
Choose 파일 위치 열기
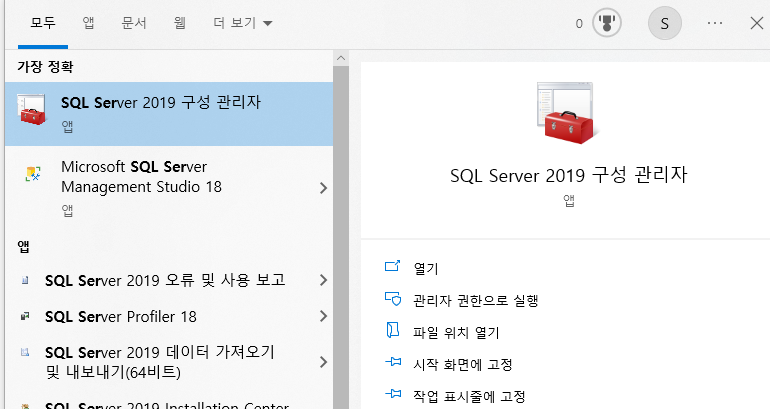click(x=456, y=332)
